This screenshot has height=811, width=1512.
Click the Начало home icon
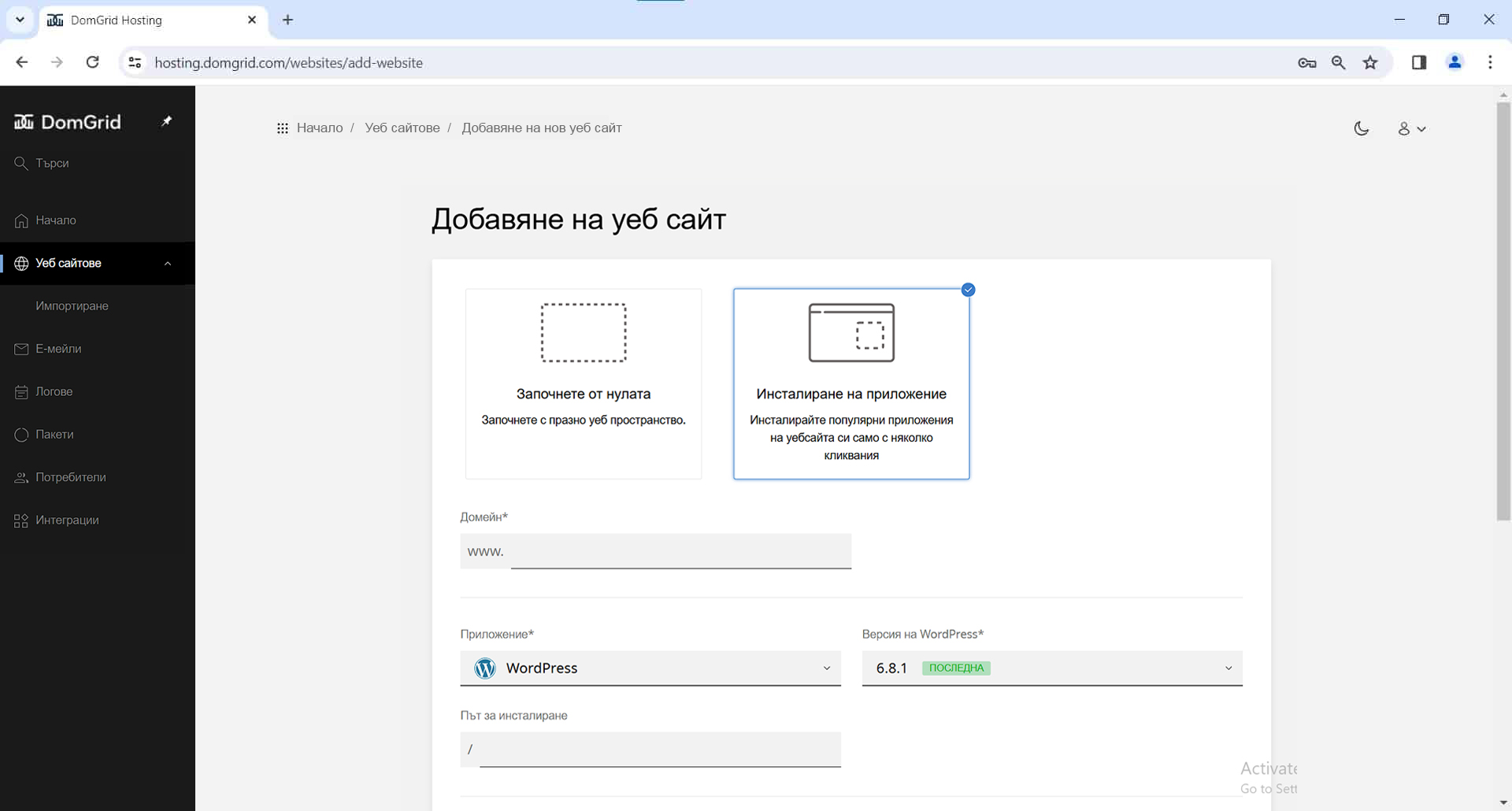pyautogui.click(x=21, y=220)
